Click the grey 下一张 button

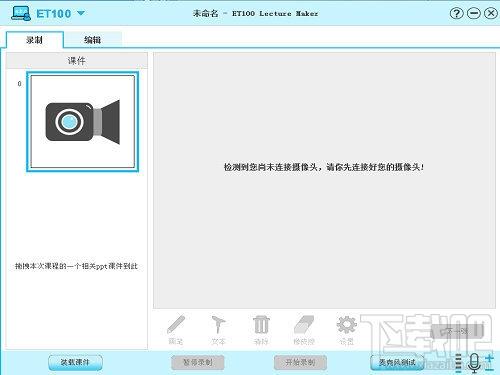[457, 331]
